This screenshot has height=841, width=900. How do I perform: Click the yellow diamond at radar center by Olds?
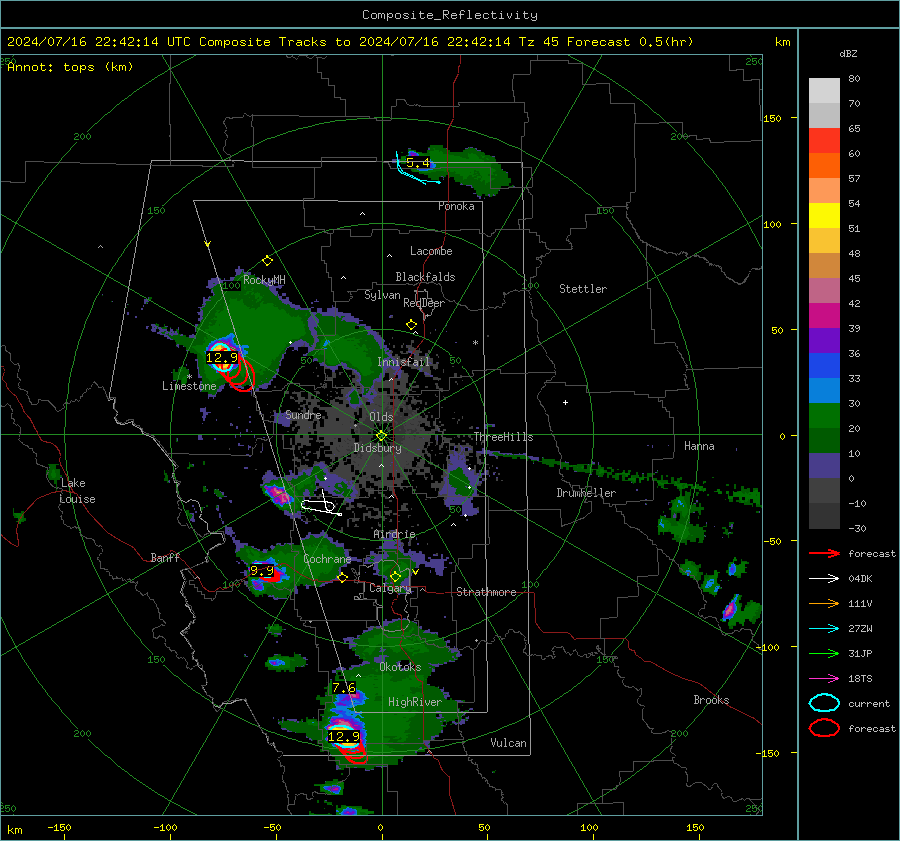(x=381, y=436)
